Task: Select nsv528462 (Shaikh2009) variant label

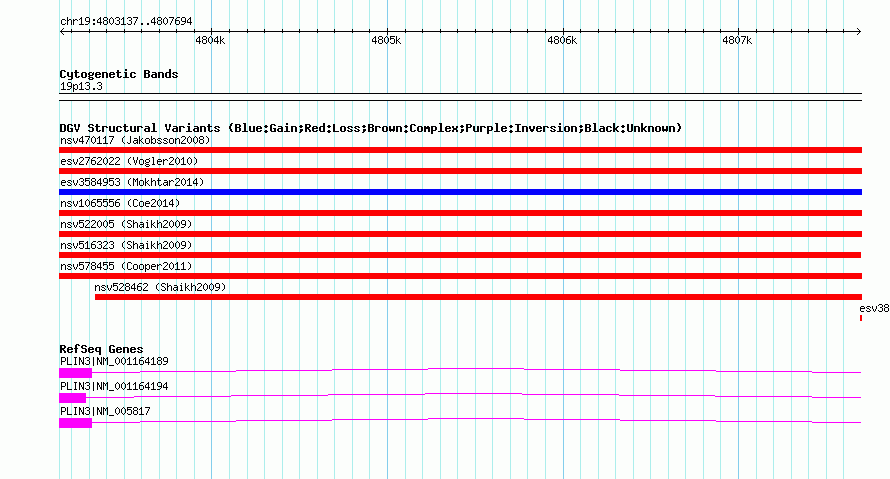Action: [160, 287]
